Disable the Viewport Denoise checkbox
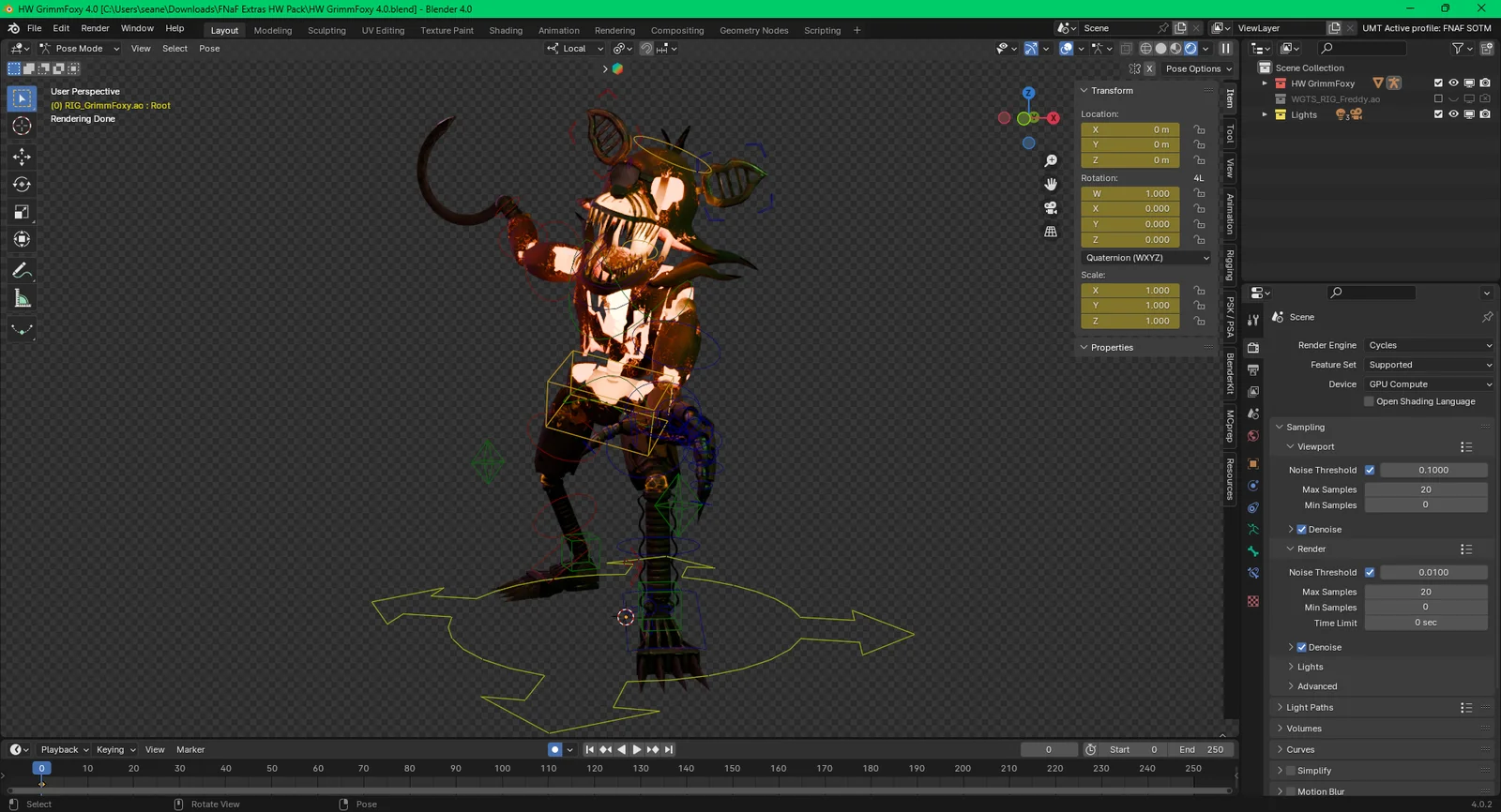This screenshot has height=812, width=1501. tap(1301, 530)
